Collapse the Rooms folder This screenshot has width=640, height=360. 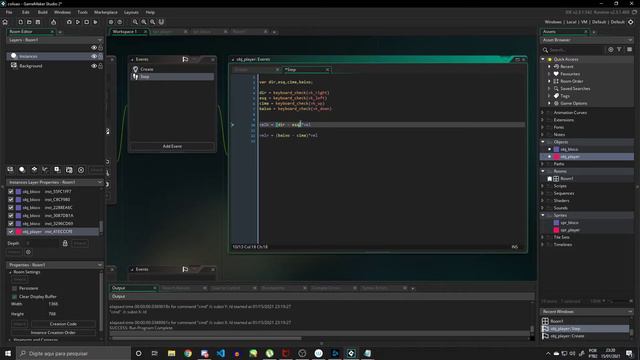tap(543, 171)
